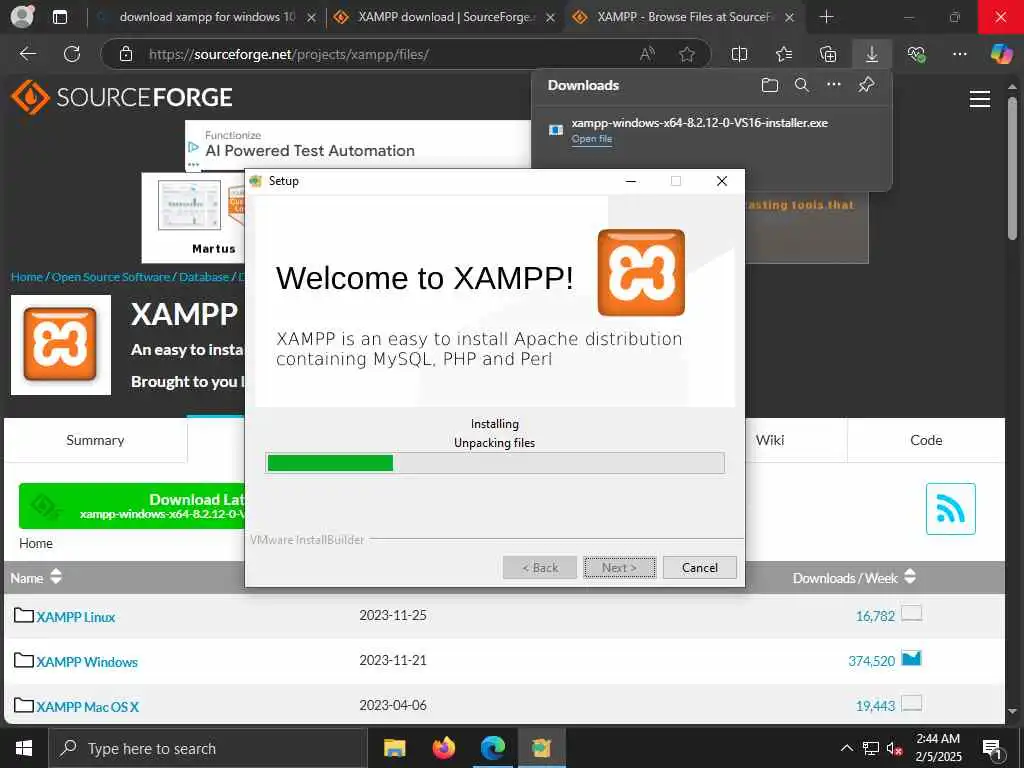Click Open file under downloaded installer
This screenshot has height=768, width=1024.
(x=592, y=138)
